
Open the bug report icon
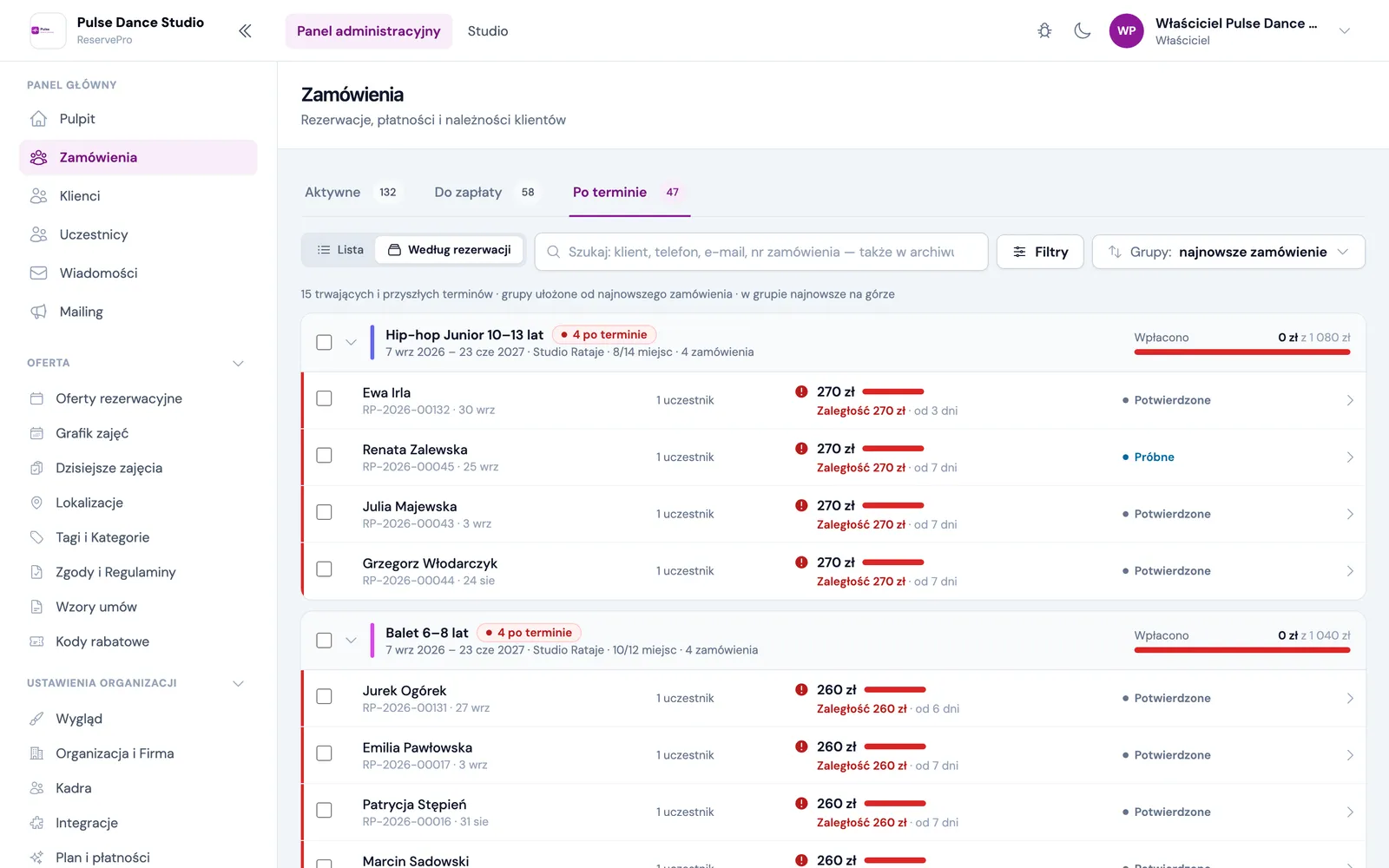click(x=1044, y=31)
